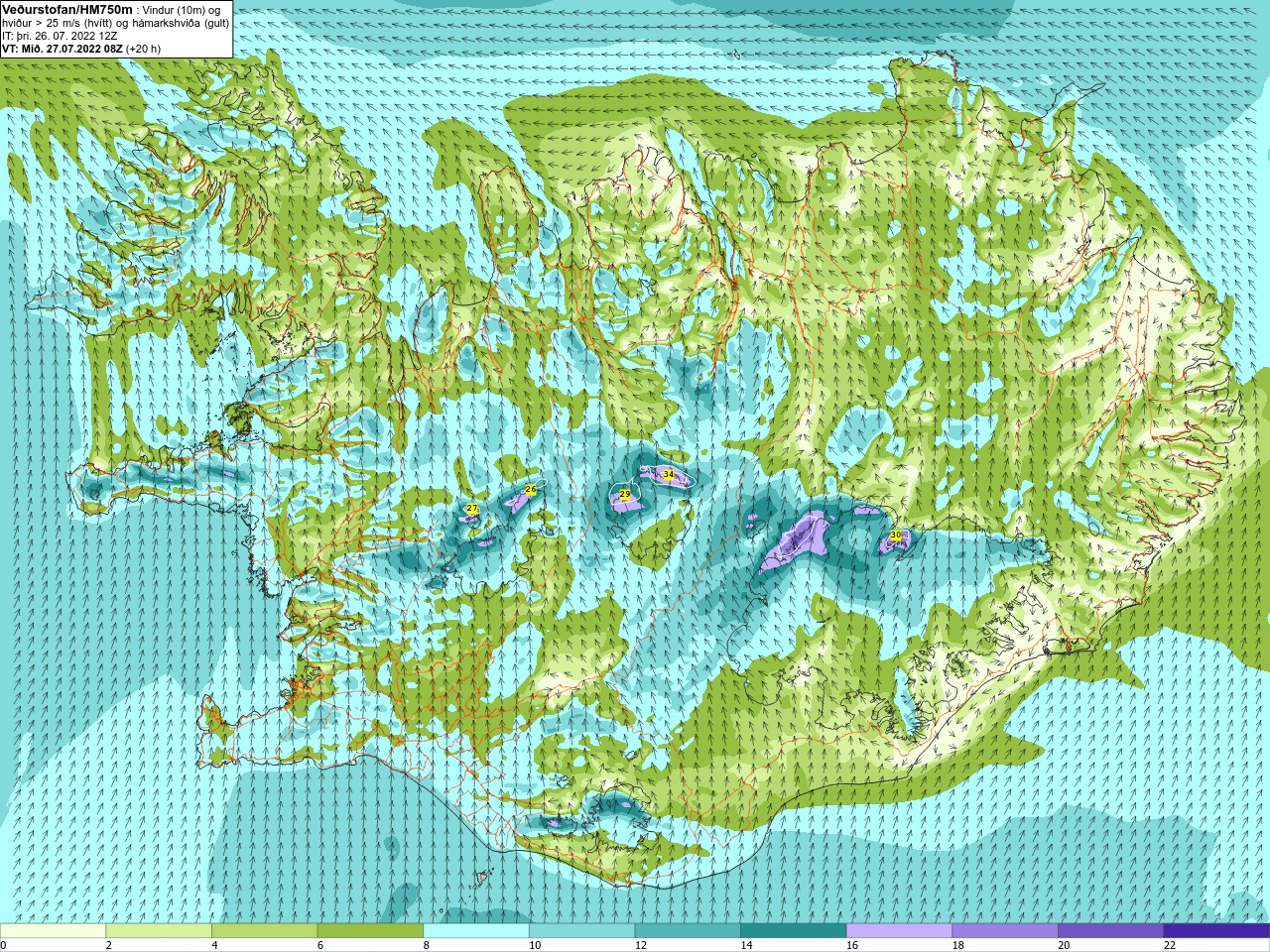Click the 4–6 m/s green legend swatch
The height and width of the screenshot is (952, 1270).
point(264,931)
